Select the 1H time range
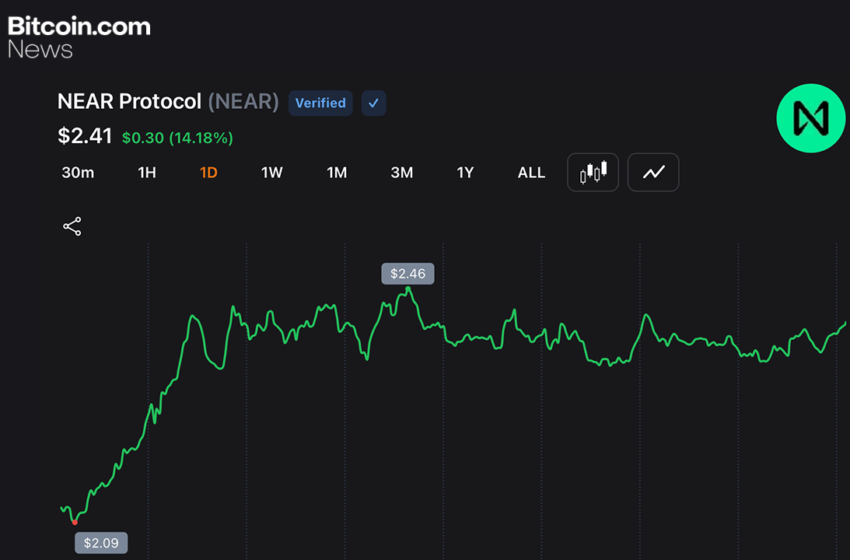 click(147, 172)
